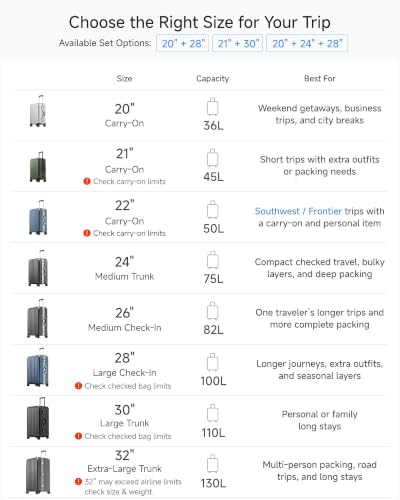Click the luggage icon above 75L
This screenshot has width=400, height=500.
(x=213, y=260)
